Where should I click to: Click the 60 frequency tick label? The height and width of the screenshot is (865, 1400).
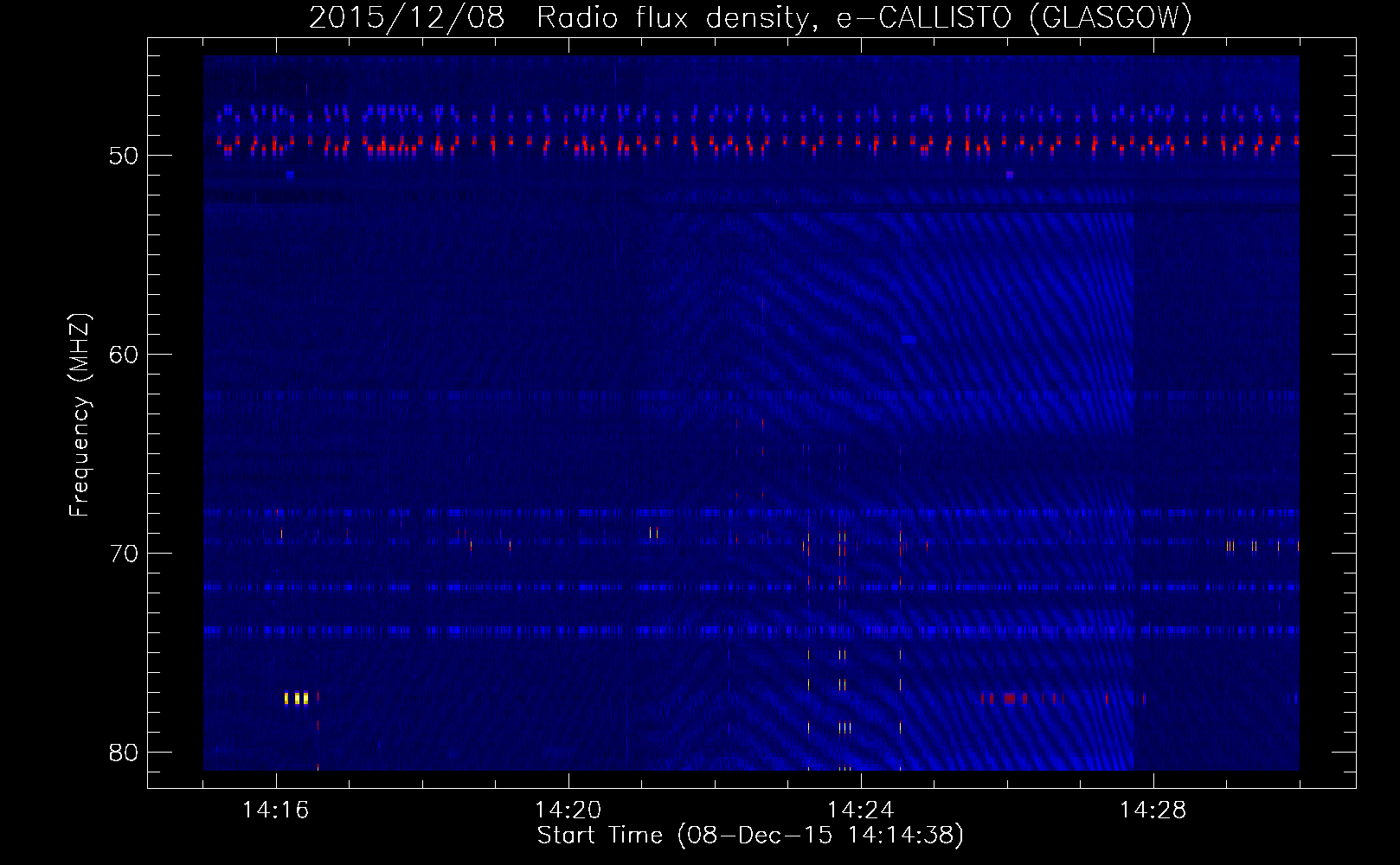[124, 356]
